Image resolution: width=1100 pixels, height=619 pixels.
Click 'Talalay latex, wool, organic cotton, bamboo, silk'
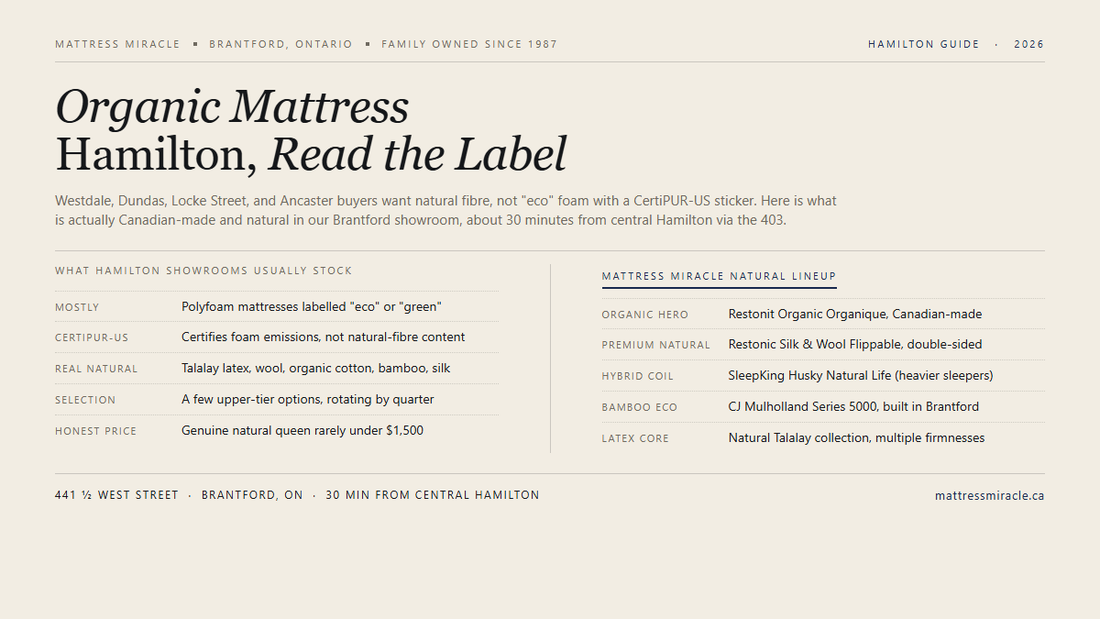click(x=316, y=368)
